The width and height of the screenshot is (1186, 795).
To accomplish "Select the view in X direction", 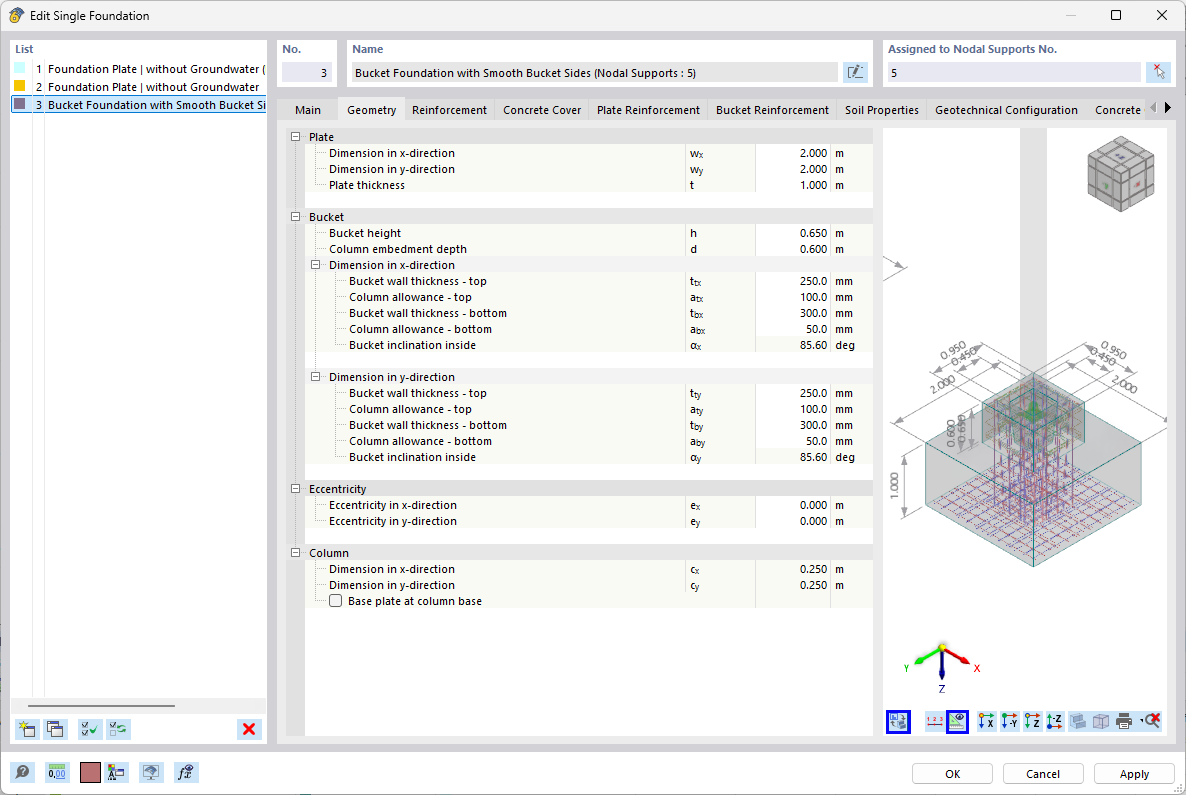I will [x=985, y=721].
